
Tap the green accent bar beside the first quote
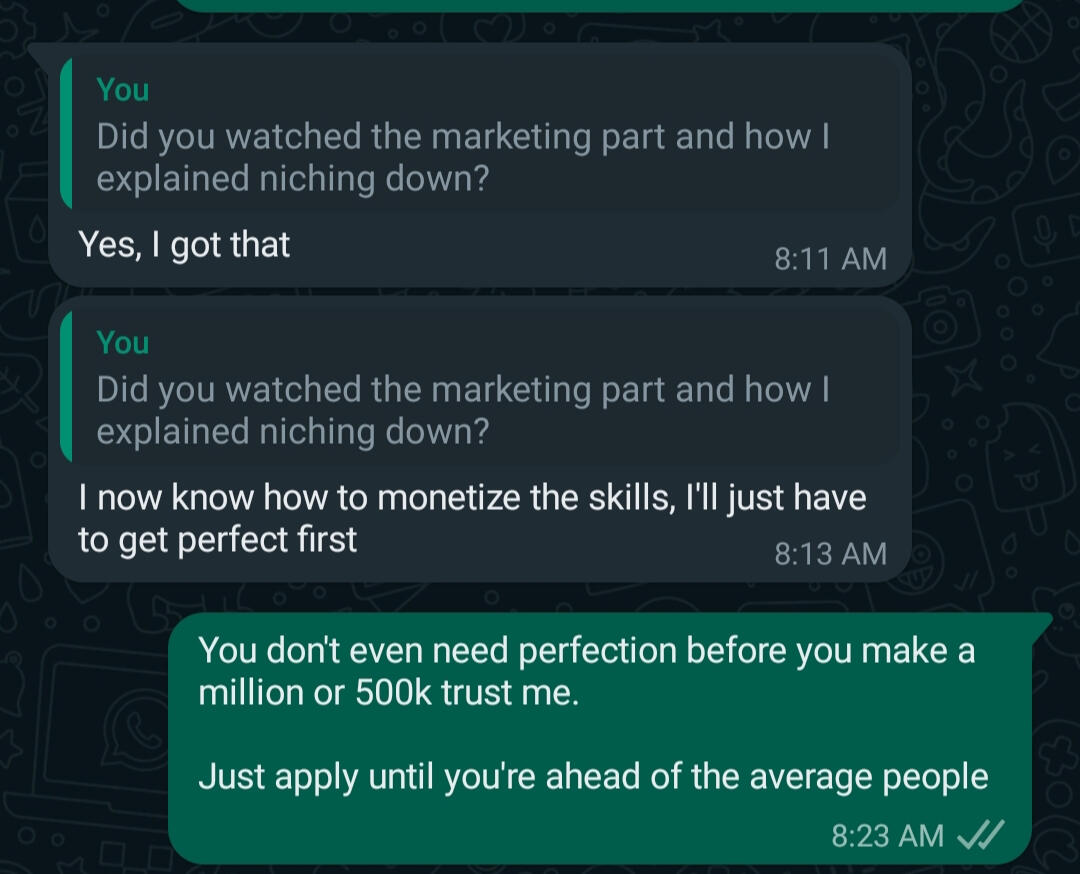[x=66, y=133]
